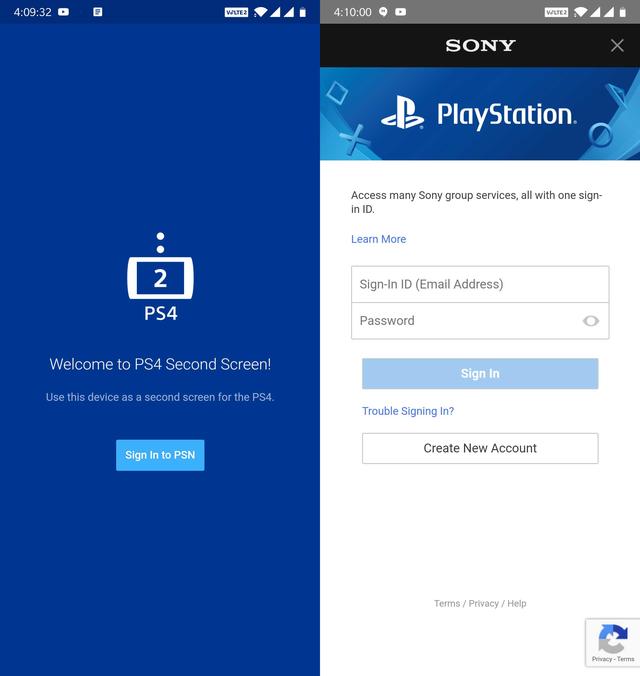Tap the note notification icon in left status bar
Screen dimensions: 640x676
pos(98,12)
